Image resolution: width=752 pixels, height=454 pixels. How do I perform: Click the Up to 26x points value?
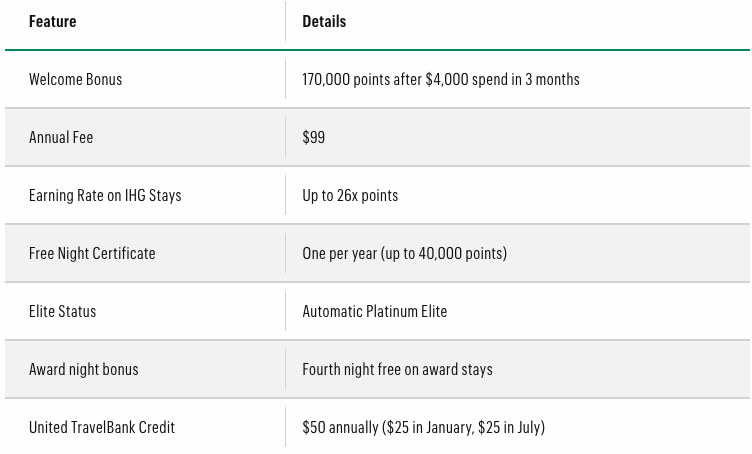350,195
